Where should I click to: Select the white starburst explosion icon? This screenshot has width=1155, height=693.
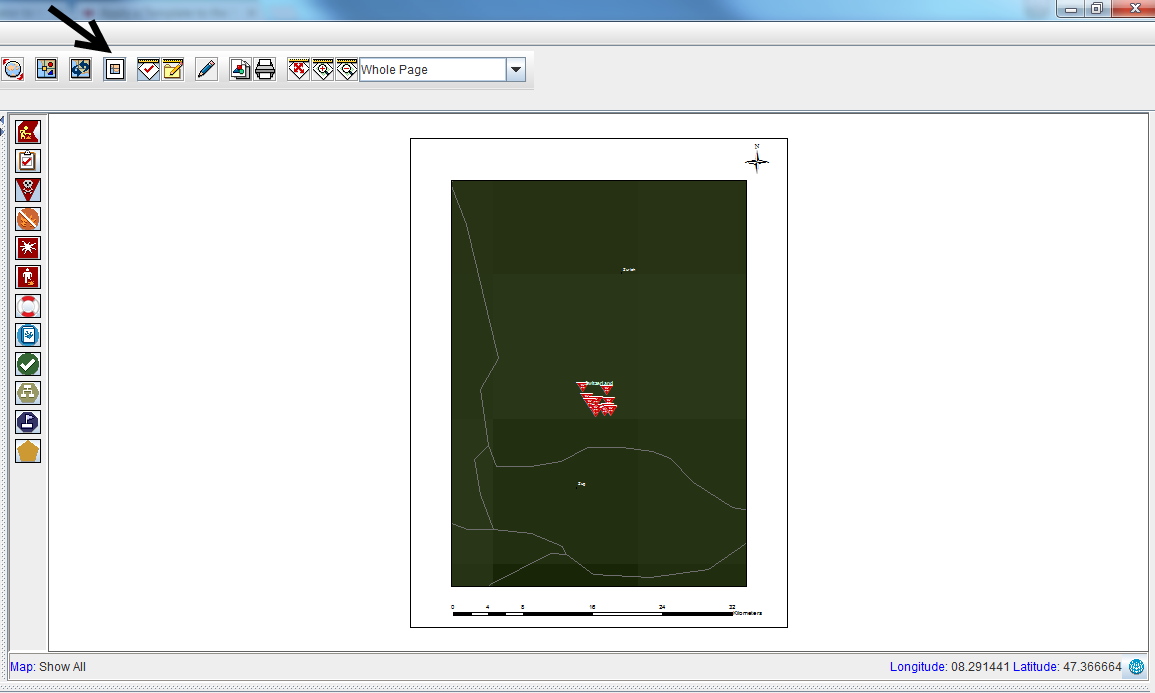point(29,247)
